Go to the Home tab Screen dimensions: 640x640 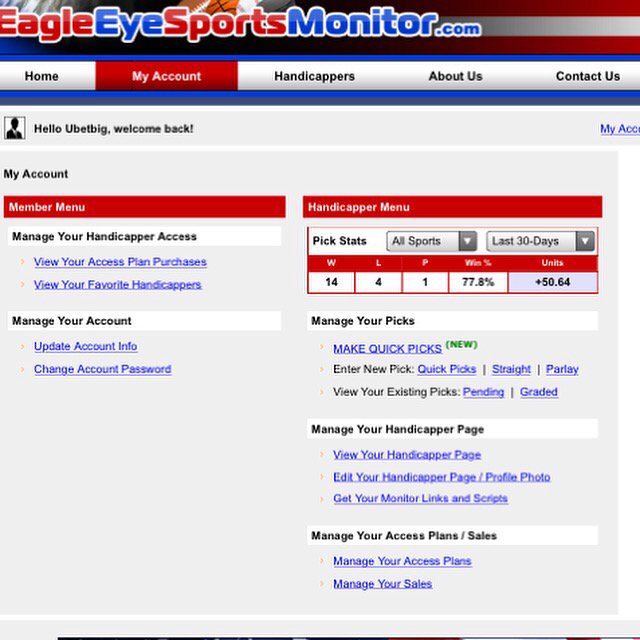(42, 76)
